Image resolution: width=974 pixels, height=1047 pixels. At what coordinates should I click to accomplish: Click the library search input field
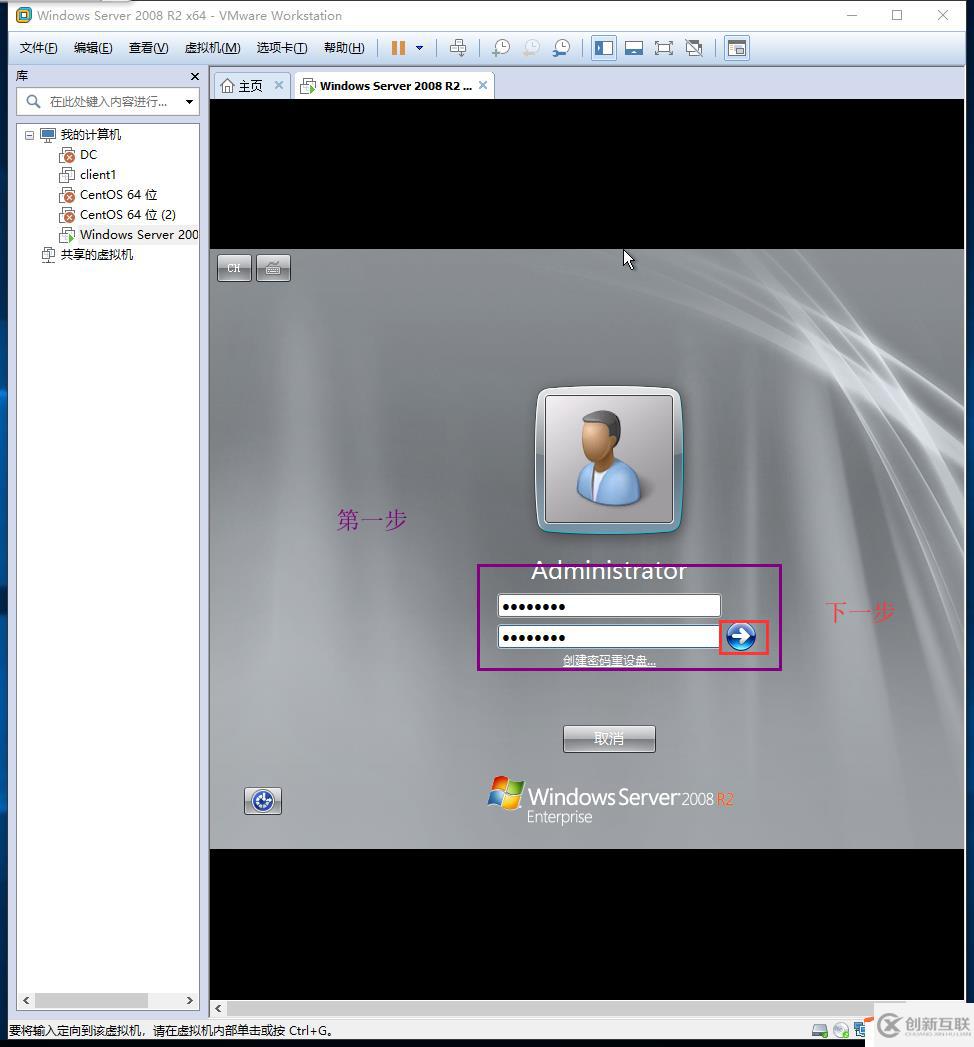107,101
